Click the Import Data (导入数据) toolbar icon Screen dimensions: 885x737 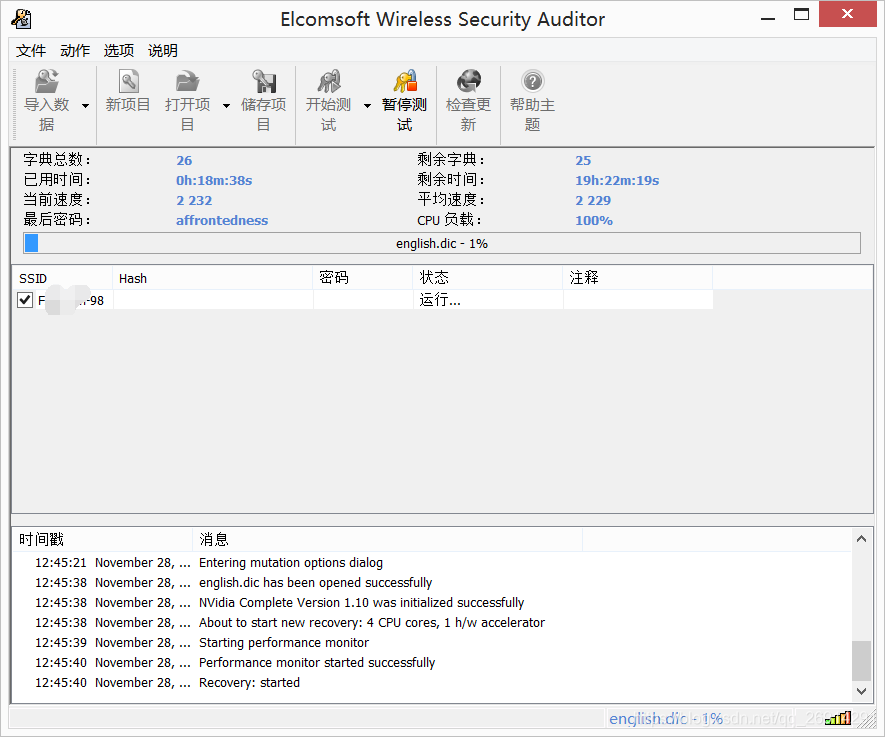pyautogui.click(x=46, y=82)
